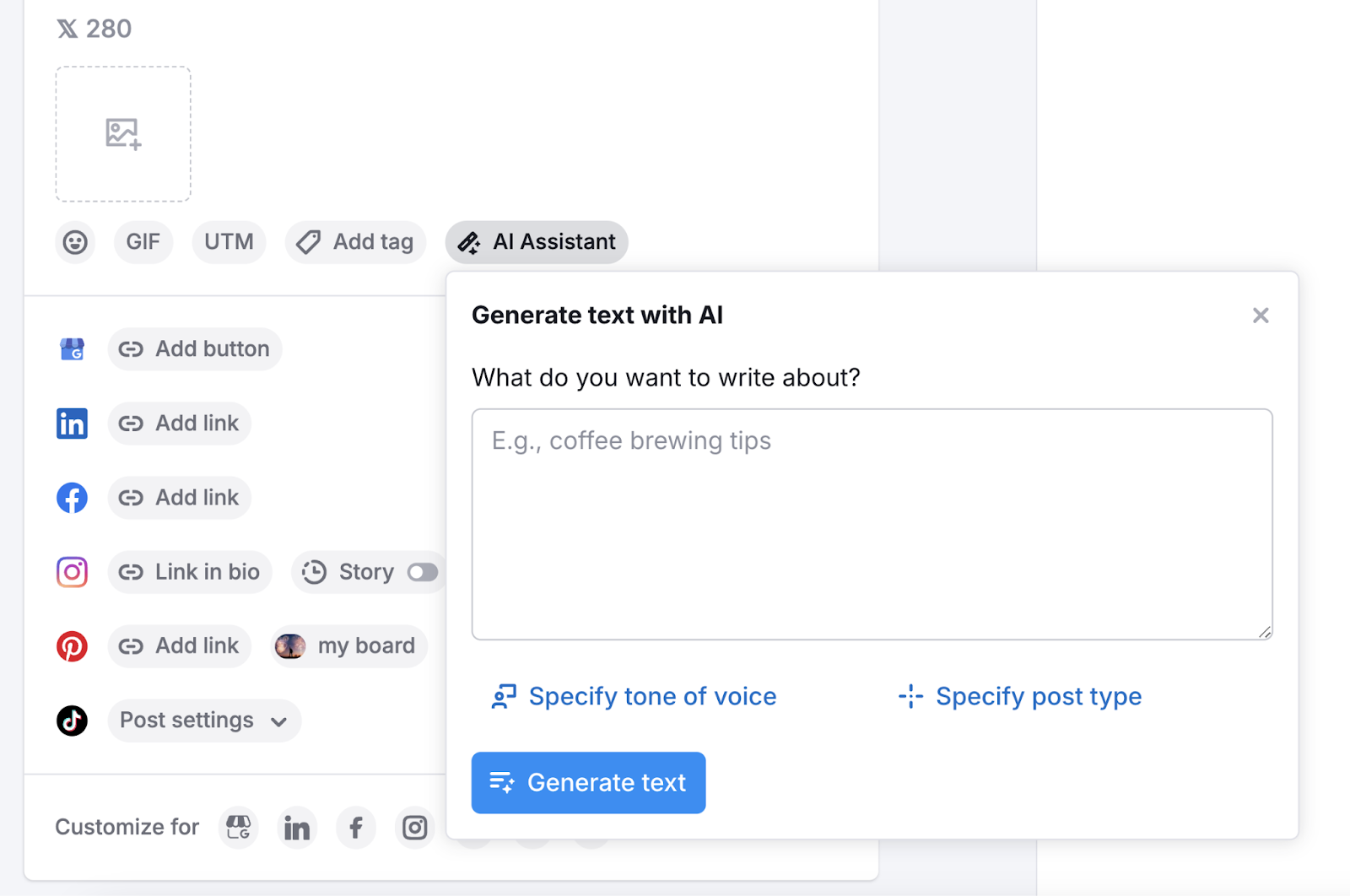
Task: Open the AI Assistant
Action: [536, 242]
